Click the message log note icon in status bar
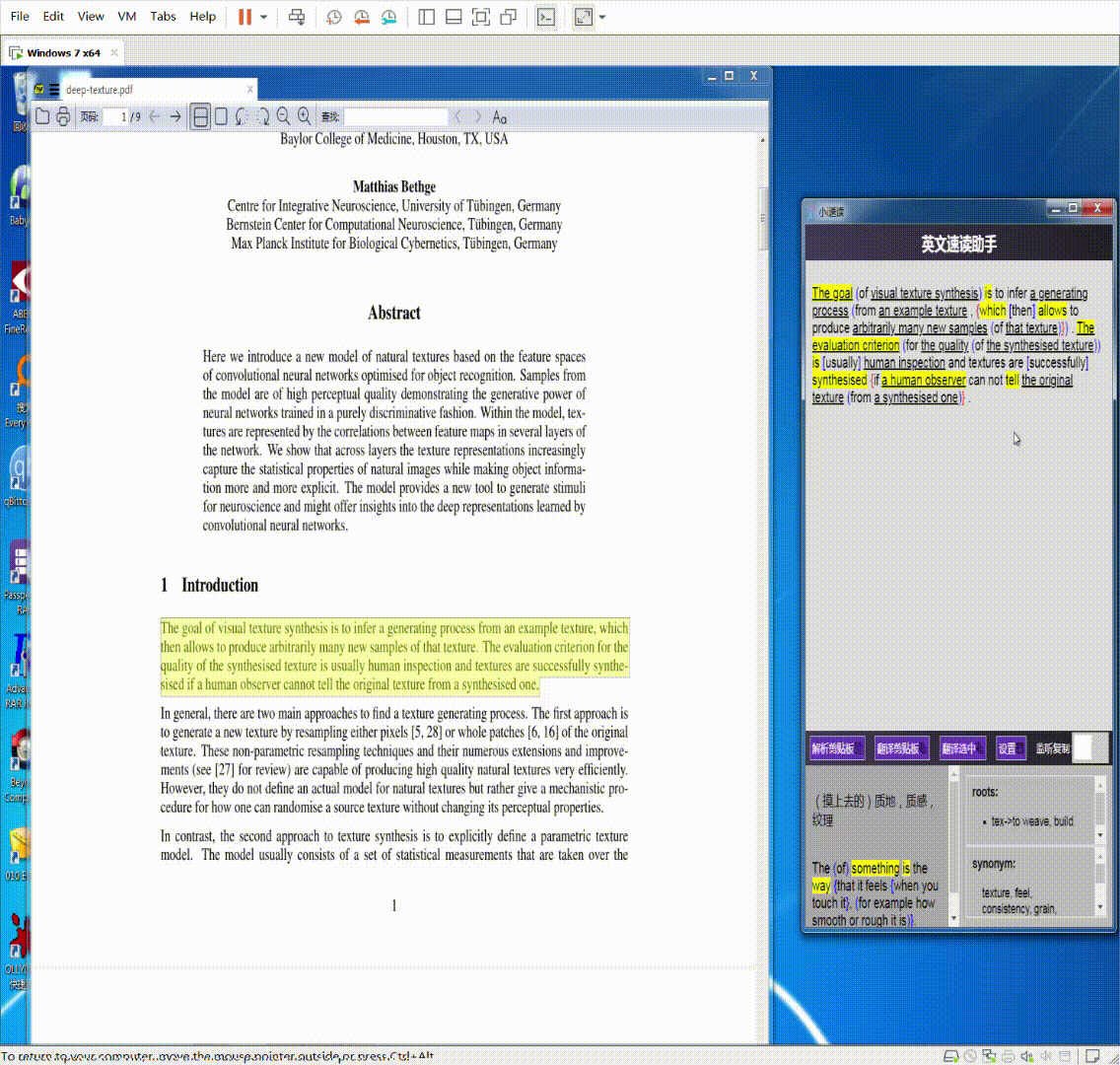 [x=1092, y=1056]
